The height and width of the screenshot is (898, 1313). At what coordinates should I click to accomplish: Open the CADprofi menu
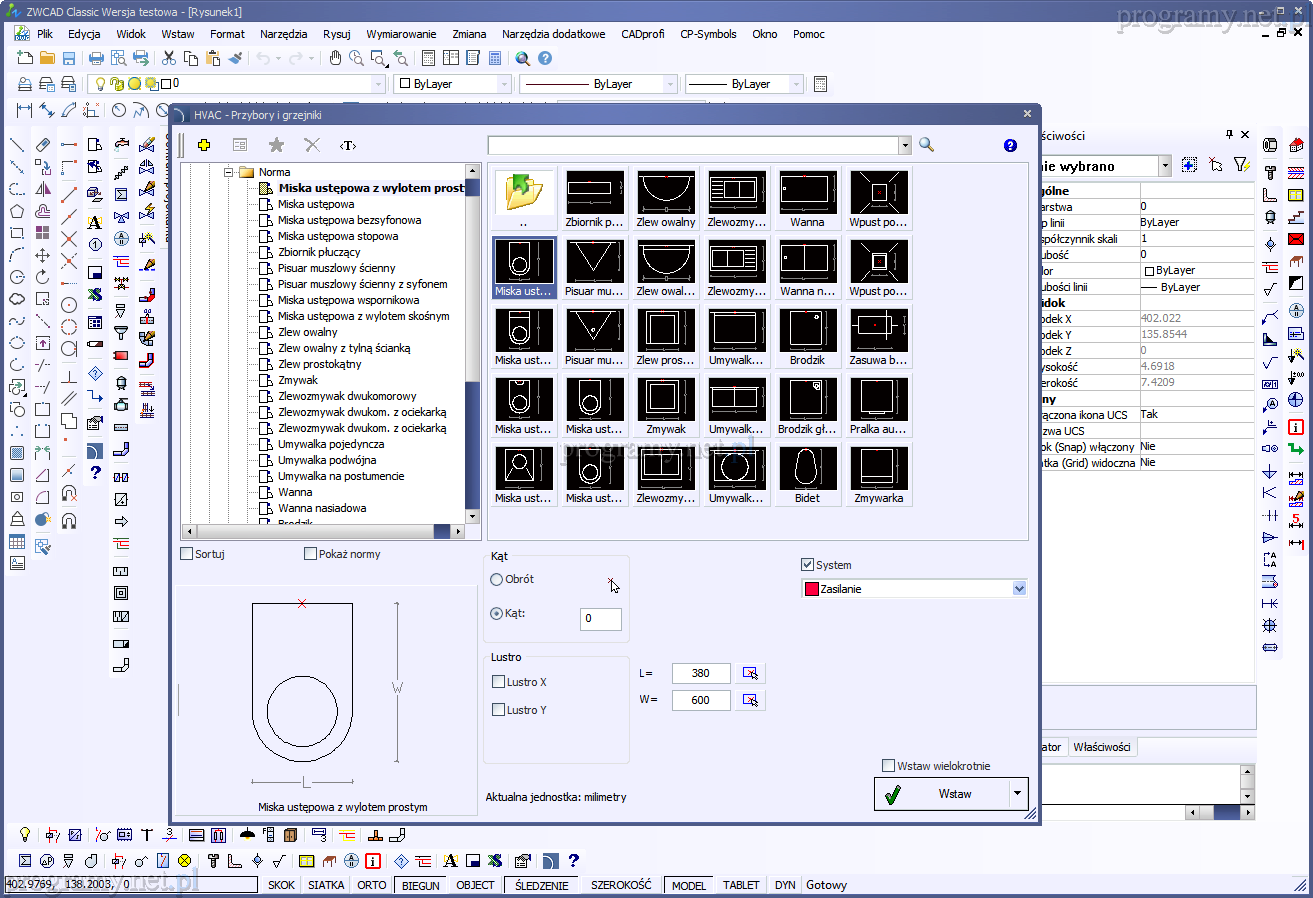643,34
